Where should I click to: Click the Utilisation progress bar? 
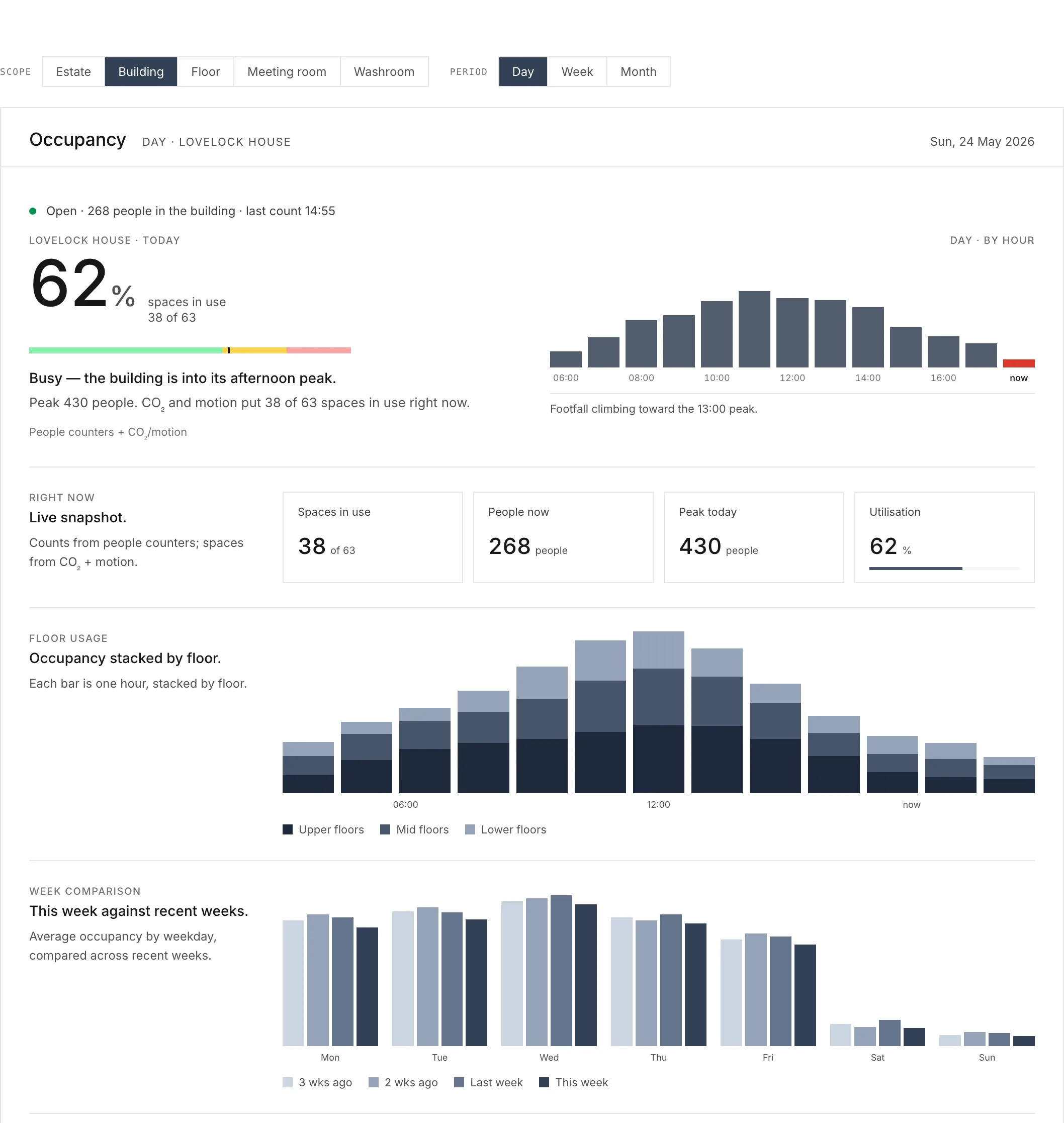click(x=944, y=568)
